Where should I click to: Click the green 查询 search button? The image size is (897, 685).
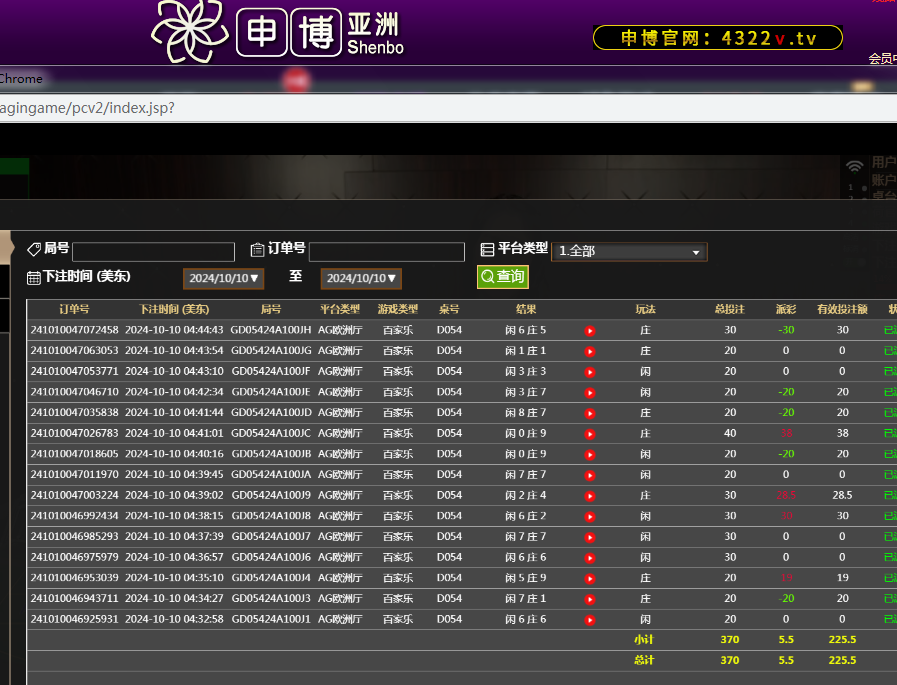(502, 277)
